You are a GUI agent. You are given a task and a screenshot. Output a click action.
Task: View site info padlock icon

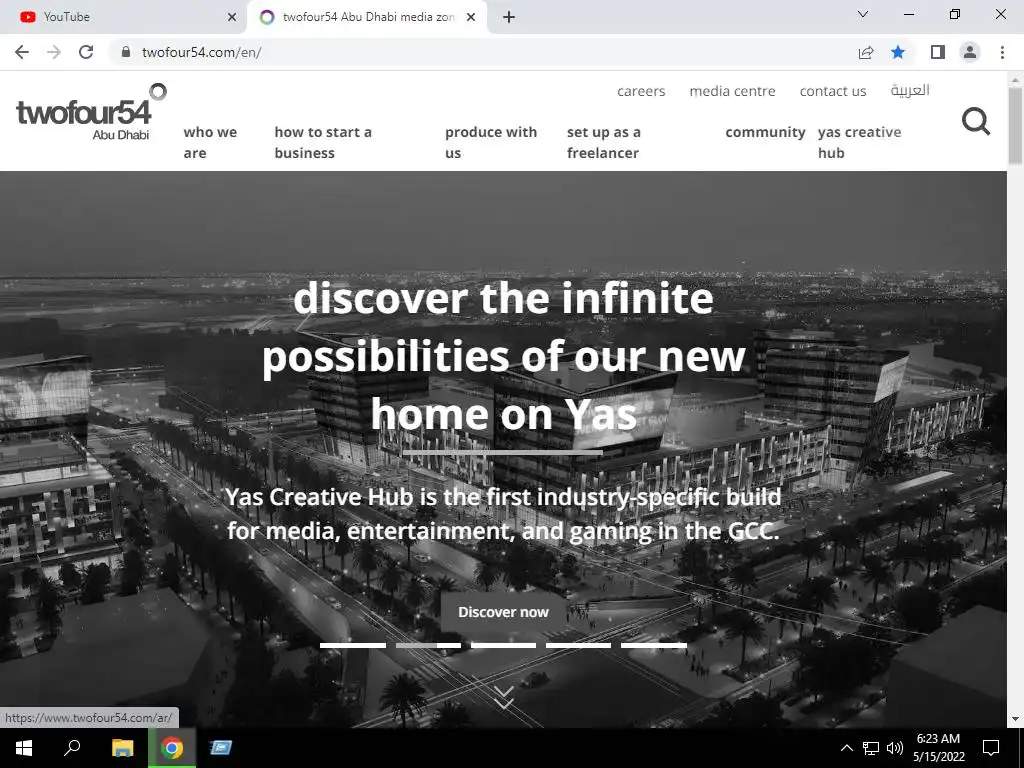point(126,52)
